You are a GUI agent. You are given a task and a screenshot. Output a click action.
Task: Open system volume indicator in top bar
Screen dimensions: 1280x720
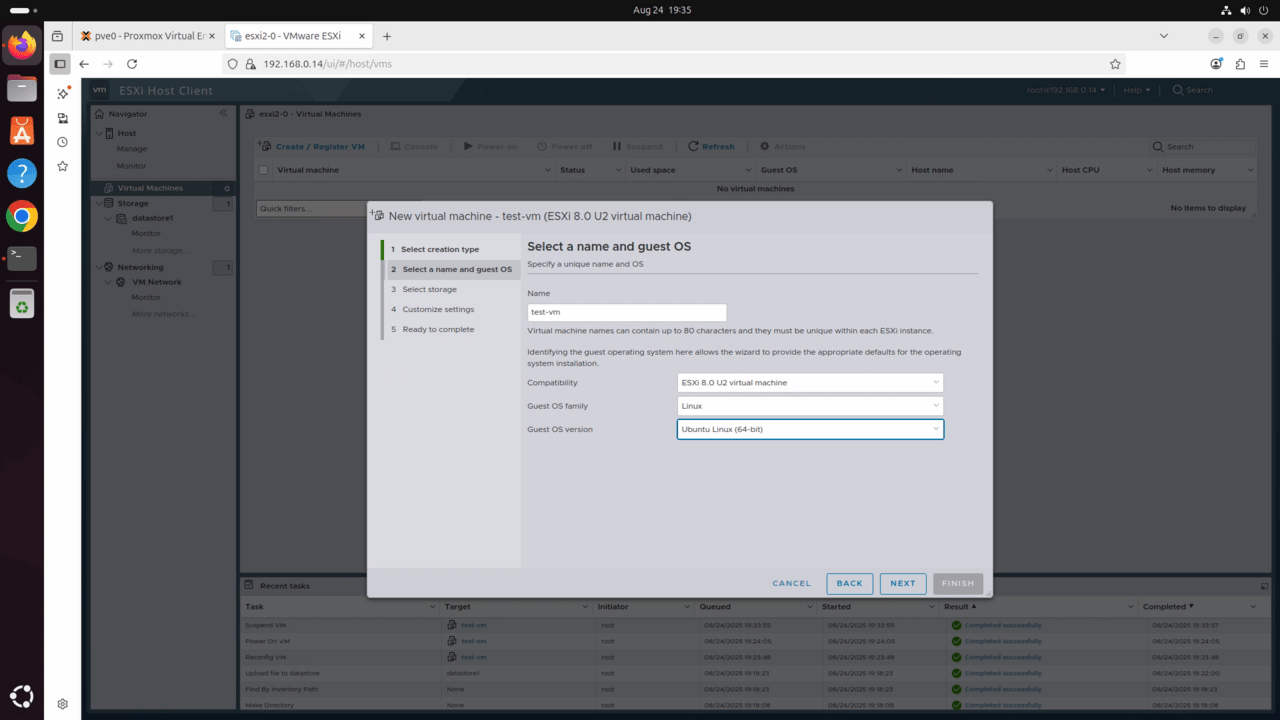[x=1246, y=10]
